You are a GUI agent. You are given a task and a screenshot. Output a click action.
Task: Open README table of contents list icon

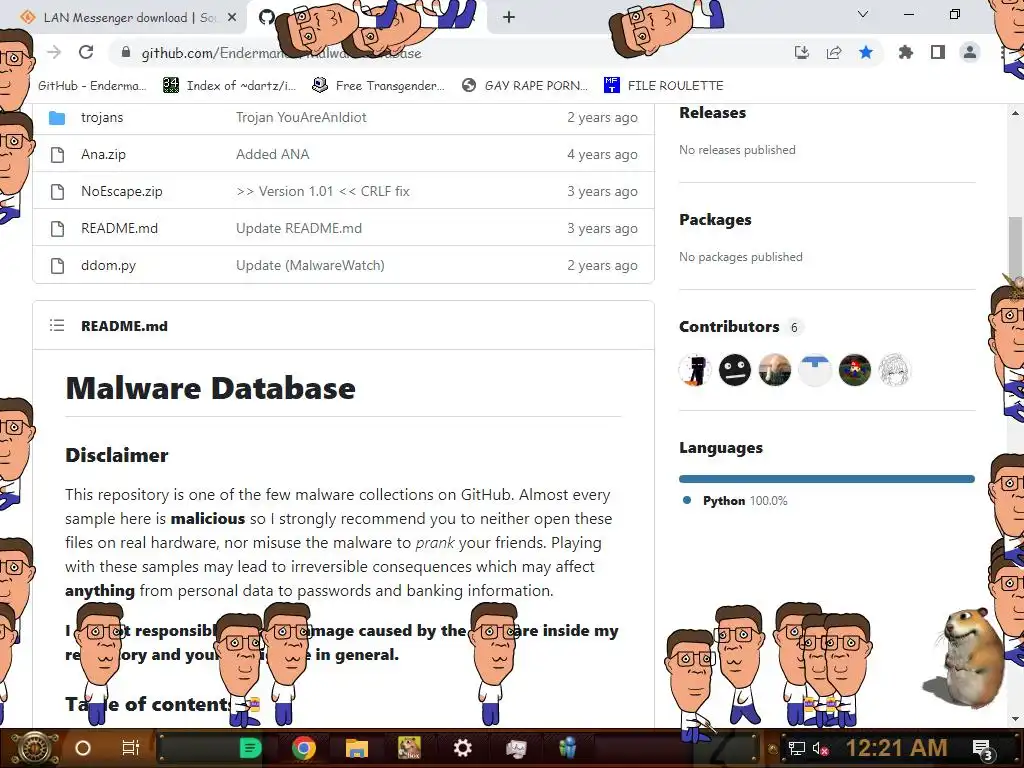click(57, 325)
